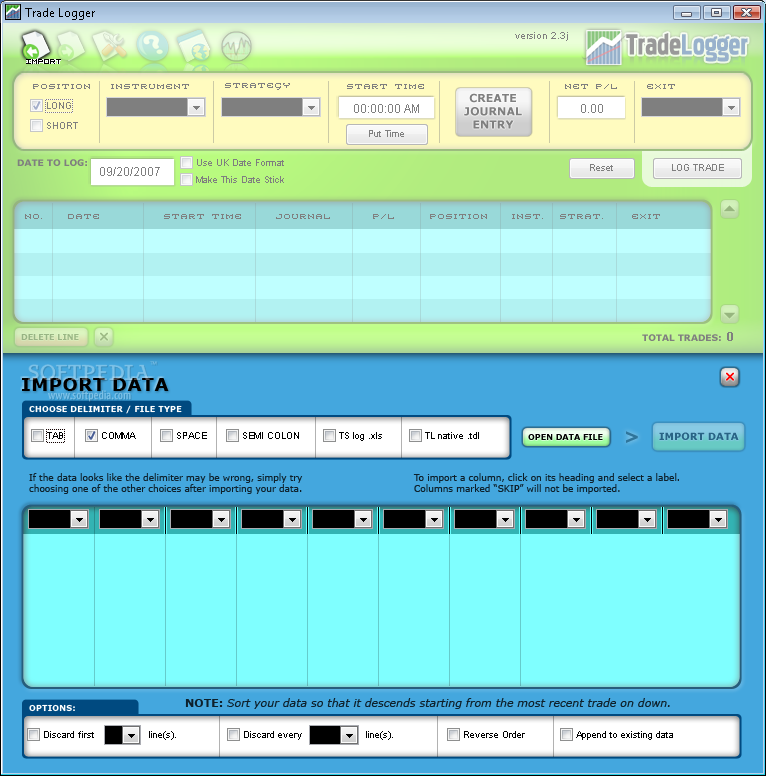Click the Export document arrow icon

coord(71,47)
